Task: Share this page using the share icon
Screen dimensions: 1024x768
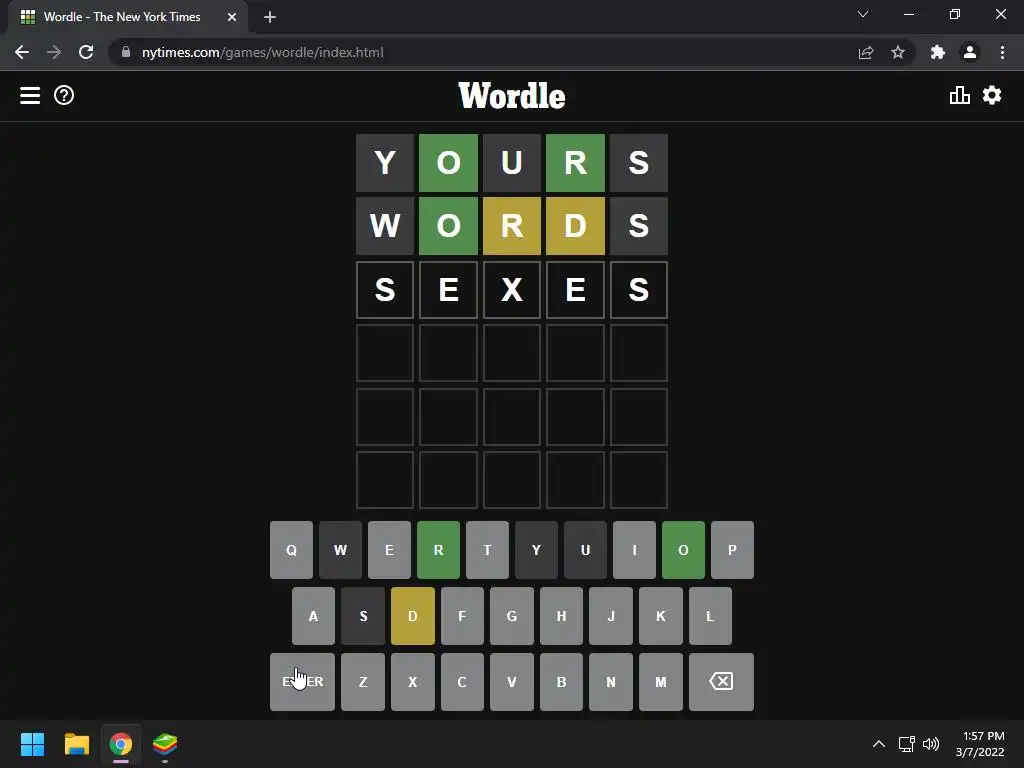Action: pyautogui.click(x=866, y=52)
